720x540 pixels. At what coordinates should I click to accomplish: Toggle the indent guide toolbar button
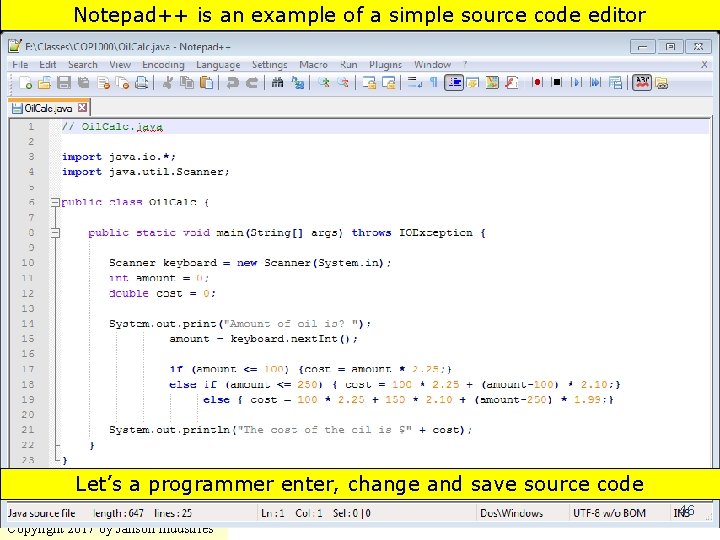pos(454,83)
